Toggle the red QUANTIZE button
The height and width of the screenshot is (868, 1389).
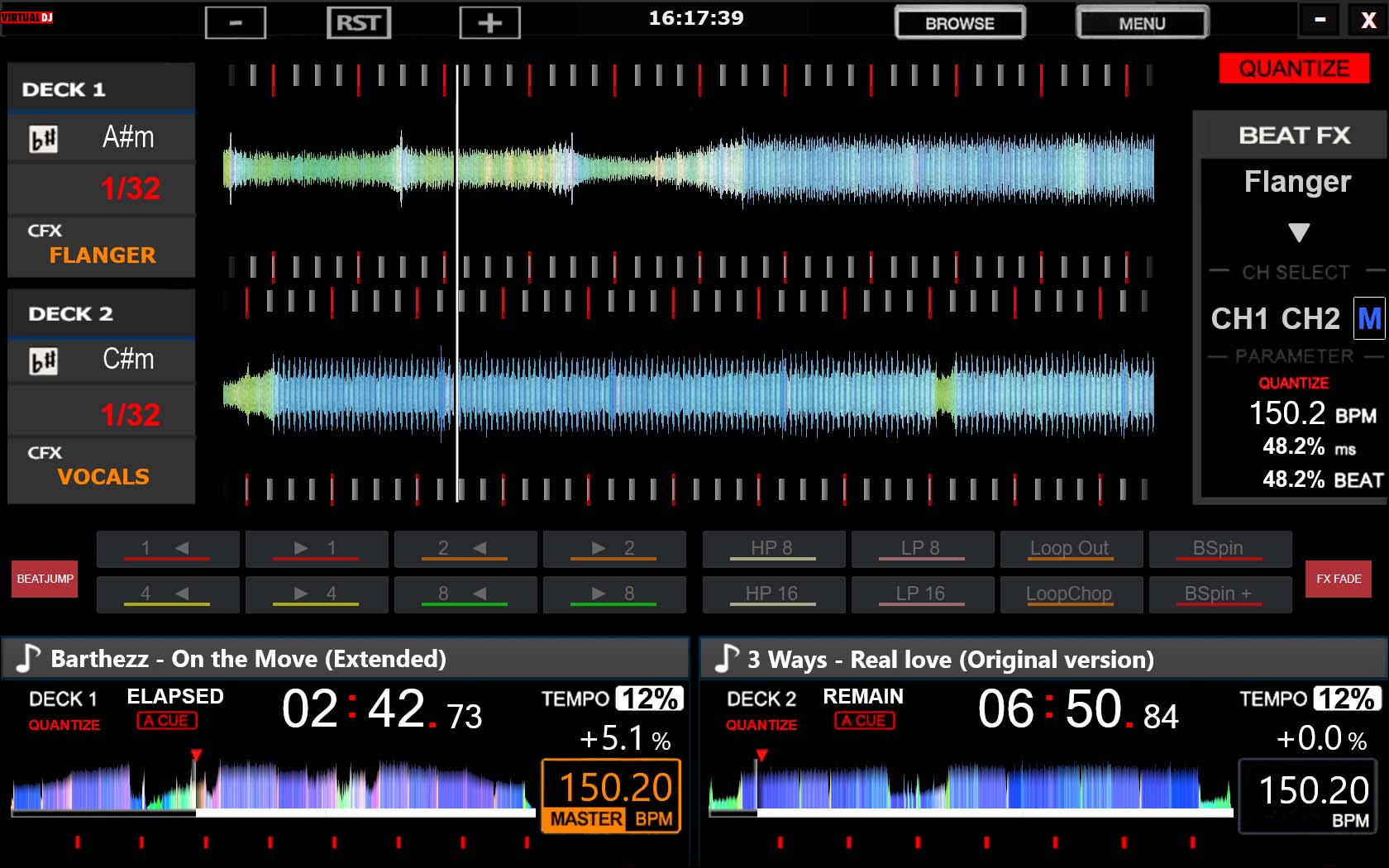tap(1294, 69)
